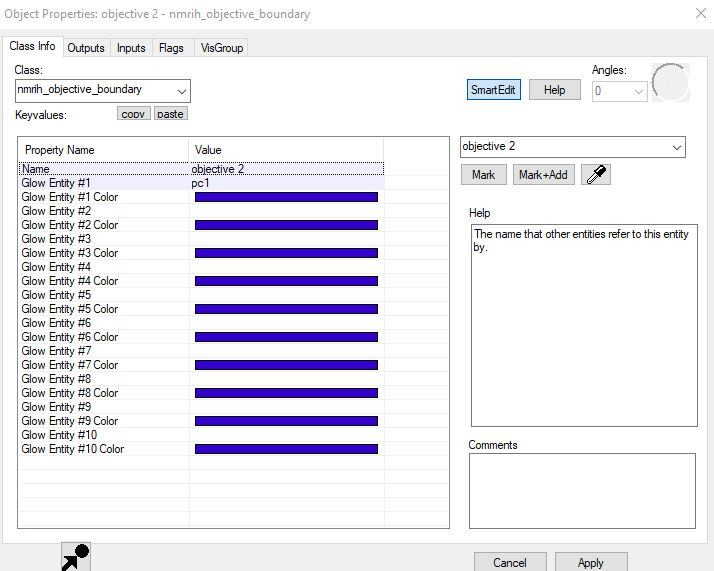Viewport: 714px width, 571px height.
Task: Open the Inputs tab
Action: click(x=131, y=48)
